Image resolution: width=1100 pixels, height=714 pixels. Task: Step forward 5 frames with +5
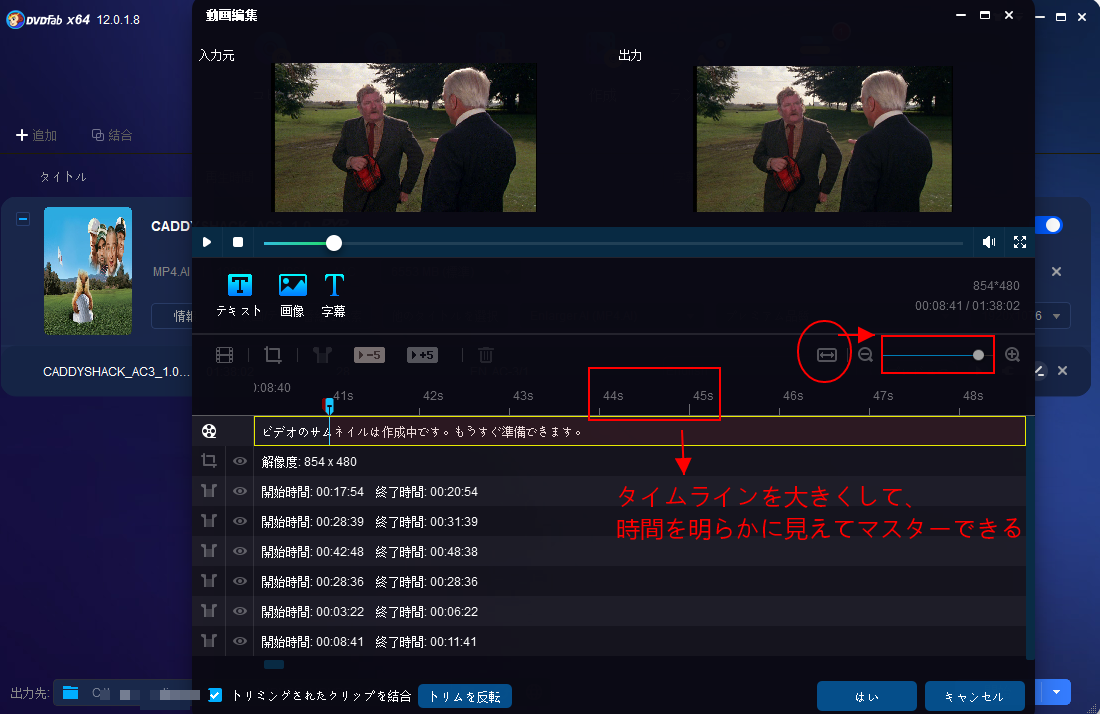pos(422,355)
